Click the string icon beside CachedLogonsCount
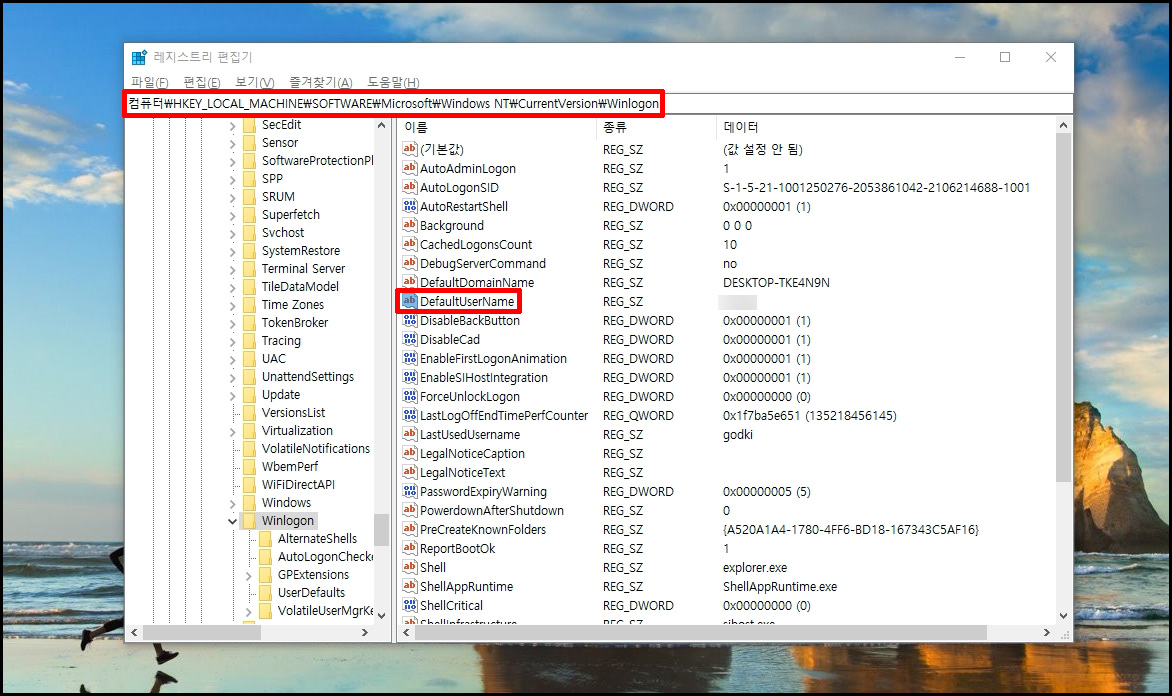 click(410, 244)
